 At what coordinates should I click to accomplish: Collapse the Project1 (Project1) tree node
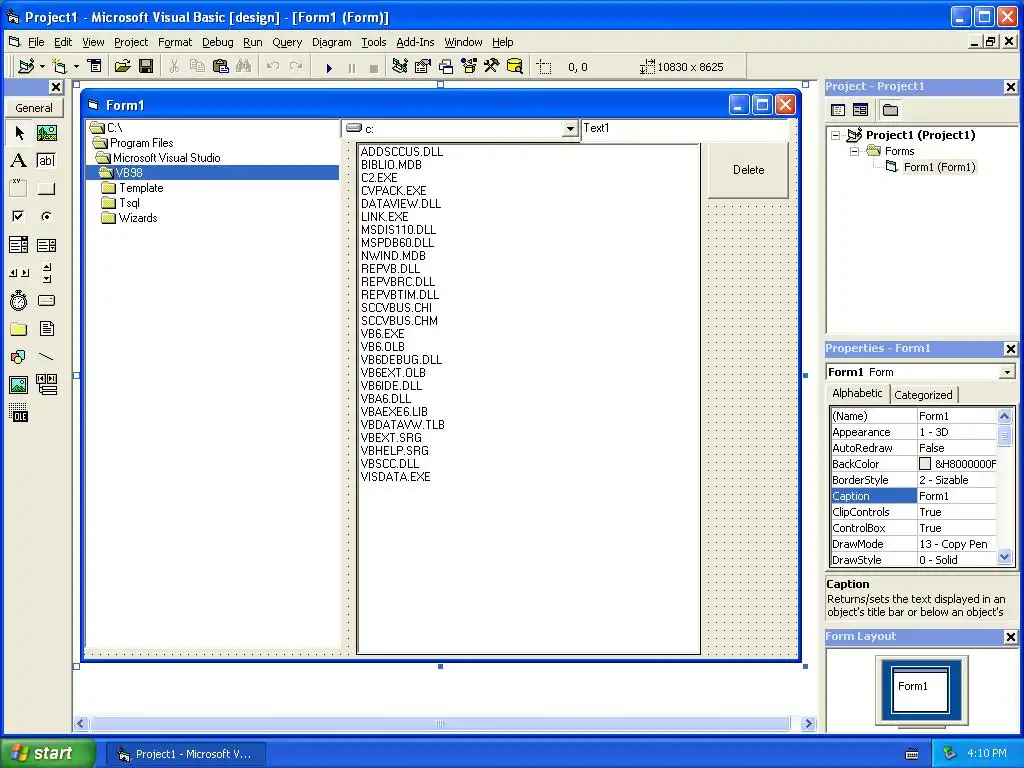pos(835,135)
